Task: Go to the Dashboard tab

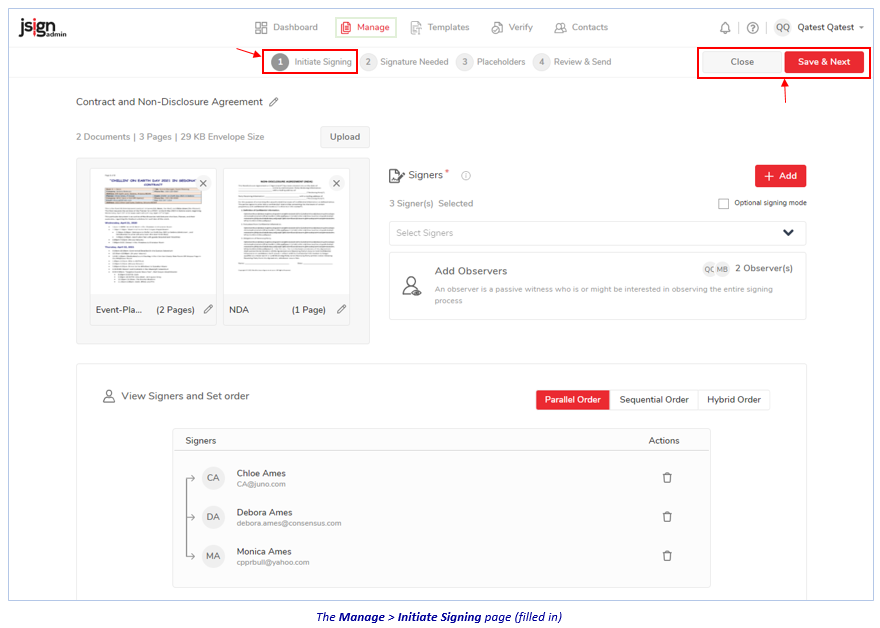Action: (286, 28)
